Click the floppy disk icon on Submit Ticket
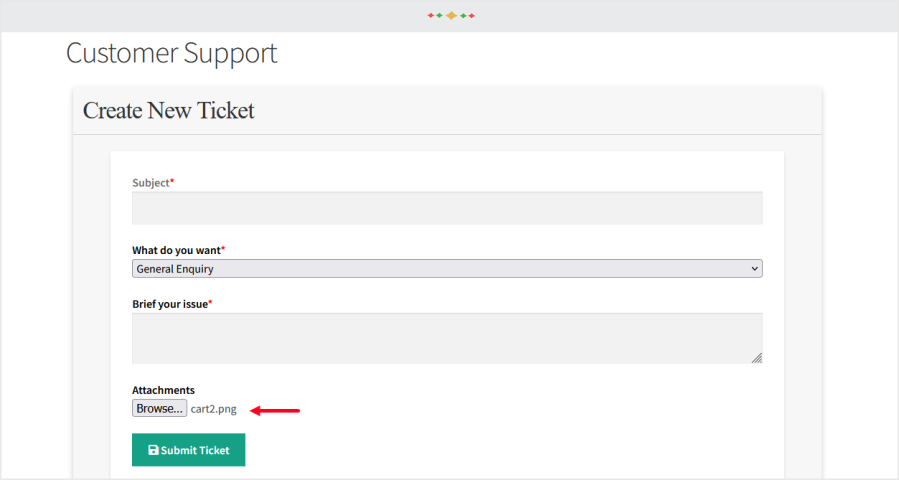 pyautogui.click(x=153, y=450)
